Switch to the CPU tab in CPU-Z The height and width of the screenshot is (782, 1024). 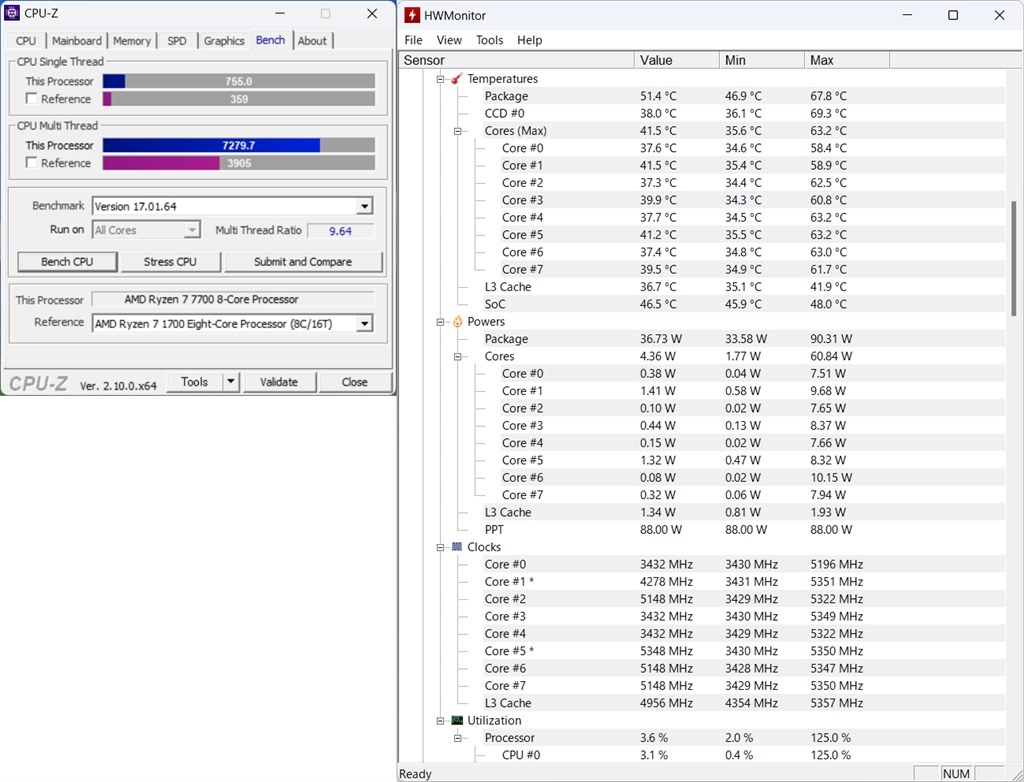coord(26,41)
